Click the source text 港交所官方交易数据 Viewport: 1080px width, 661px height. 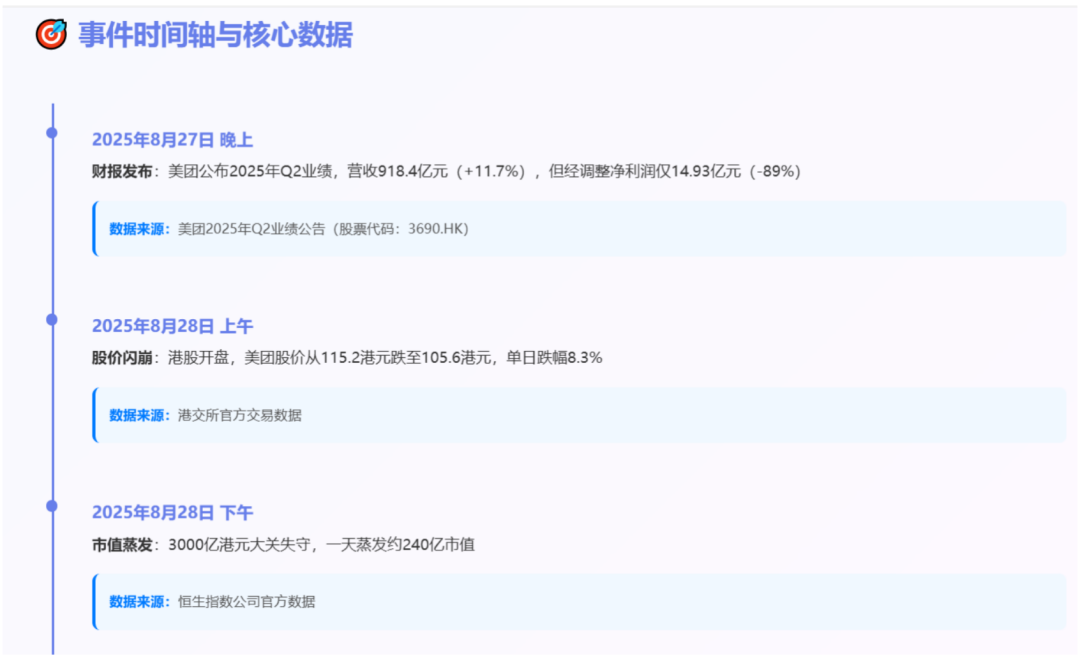click(x=240, y=415)
